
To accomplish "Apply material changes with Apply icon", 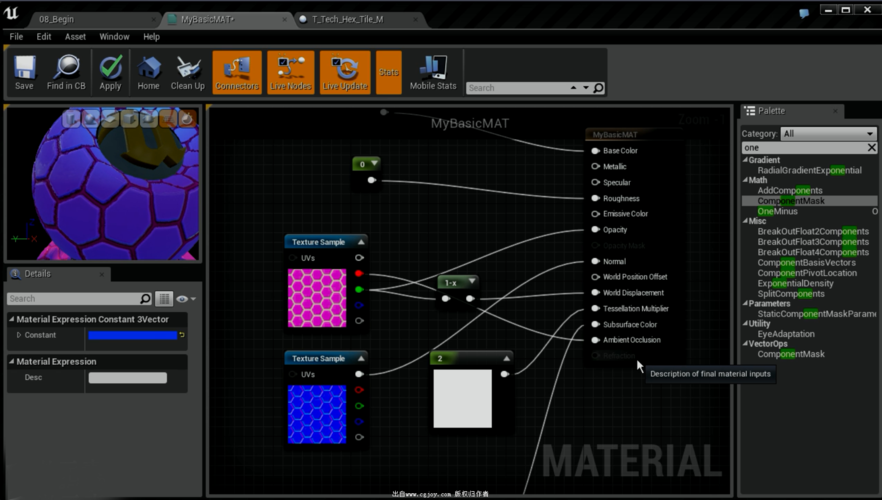I will (110, 72).
